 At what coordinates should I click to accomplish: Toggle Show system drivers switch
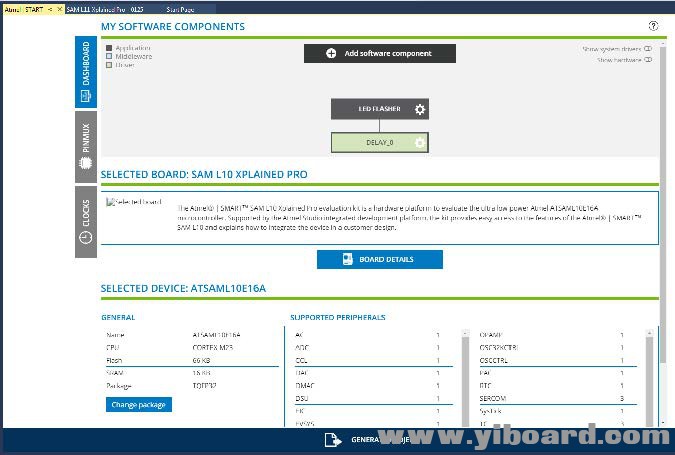click(648, 49)
